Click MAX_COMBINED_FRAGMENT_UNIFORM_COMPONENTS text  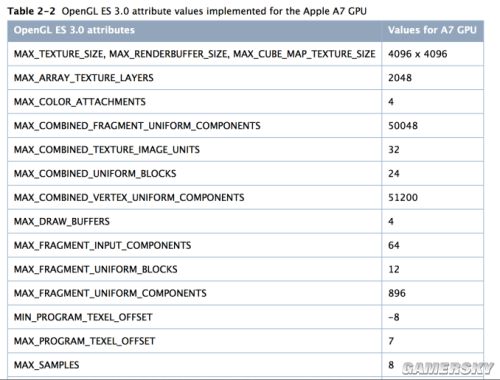click(x=137, y=126)
